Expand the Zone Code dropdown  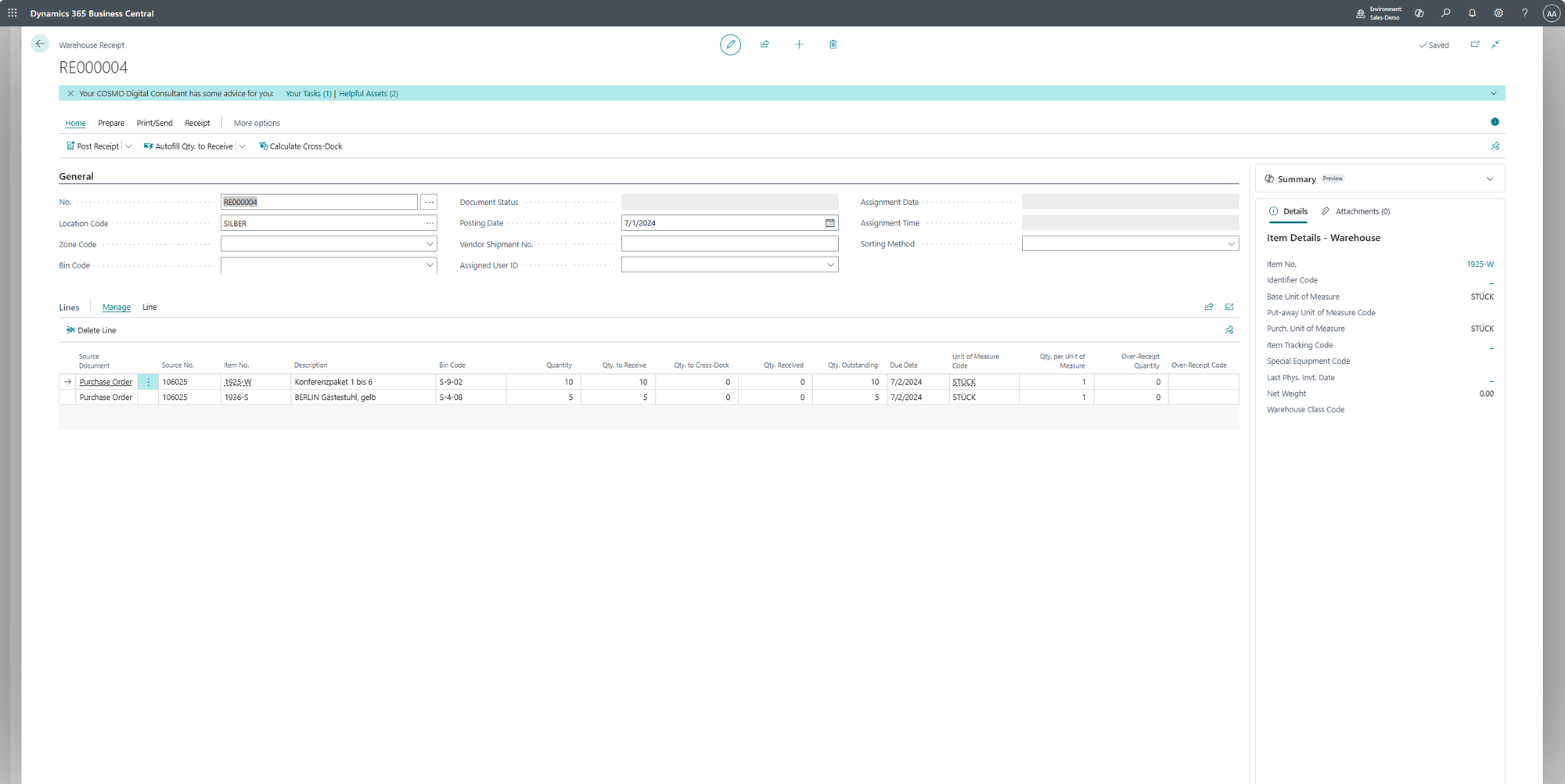tap(430, 244)
